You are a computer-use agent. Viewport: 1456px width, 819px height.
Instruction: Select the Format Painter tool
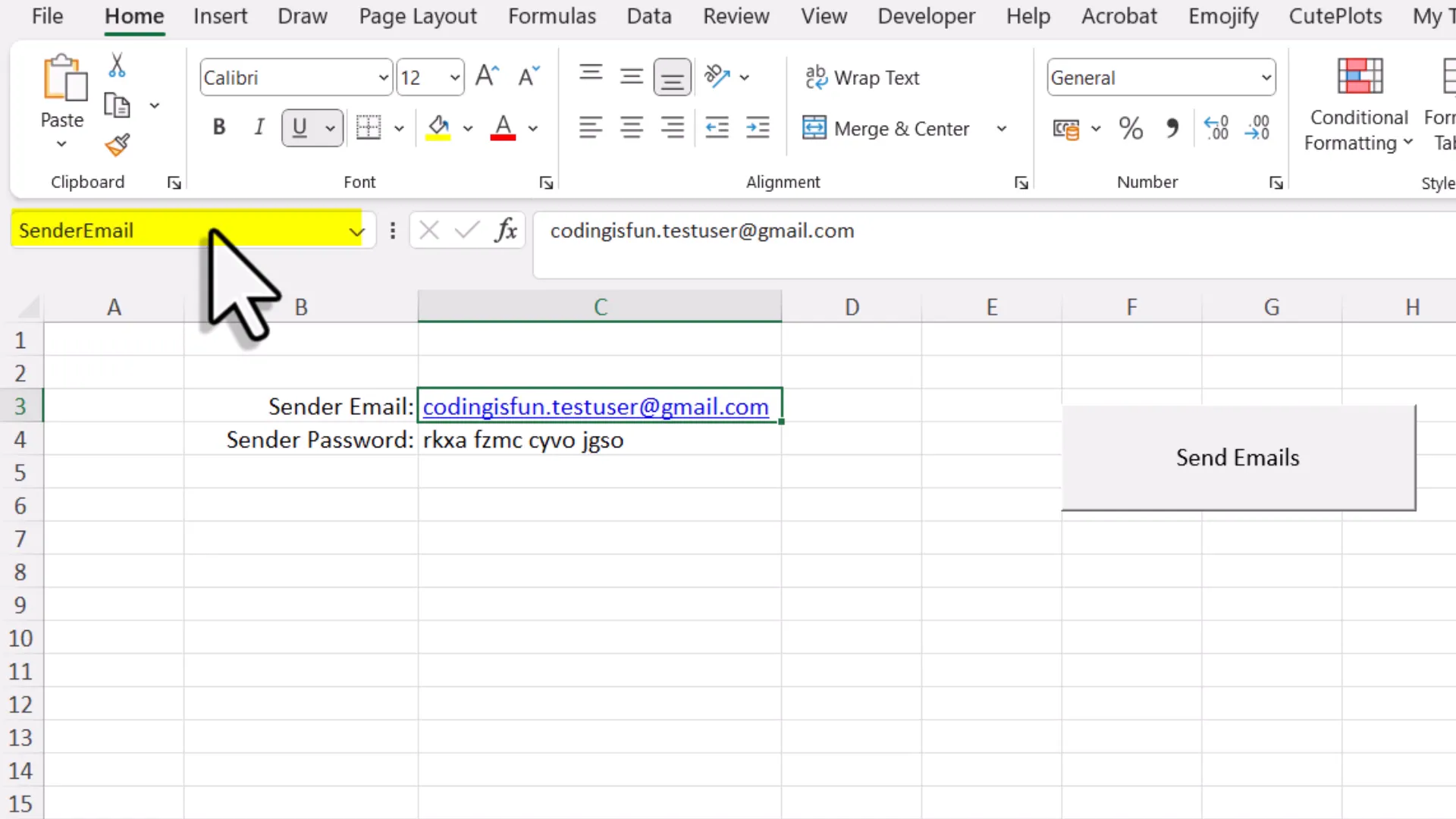[x=117, y=146]
